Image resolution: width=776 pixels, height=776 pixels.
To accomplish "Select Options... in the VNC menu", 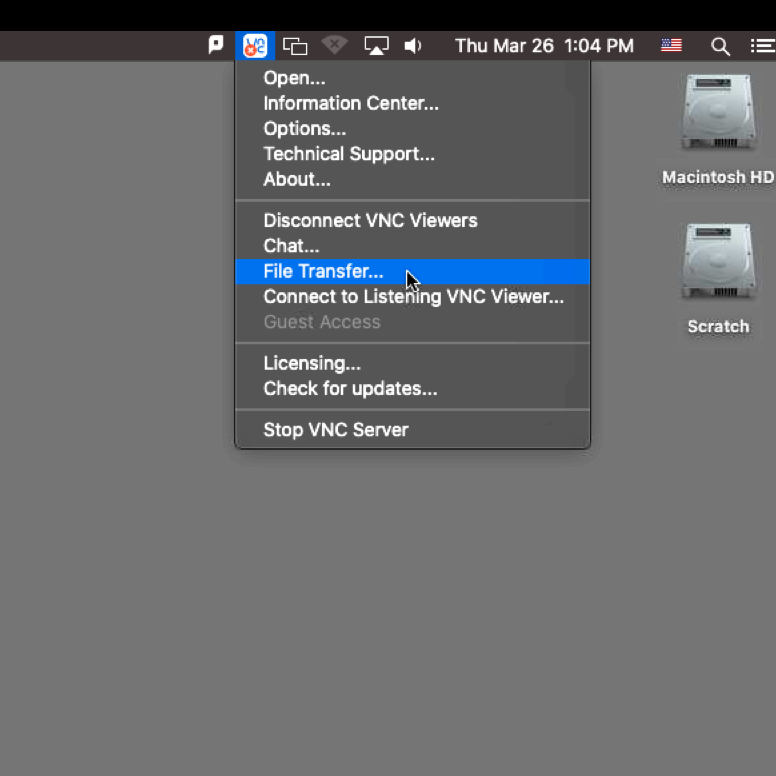I will [412, 129].
